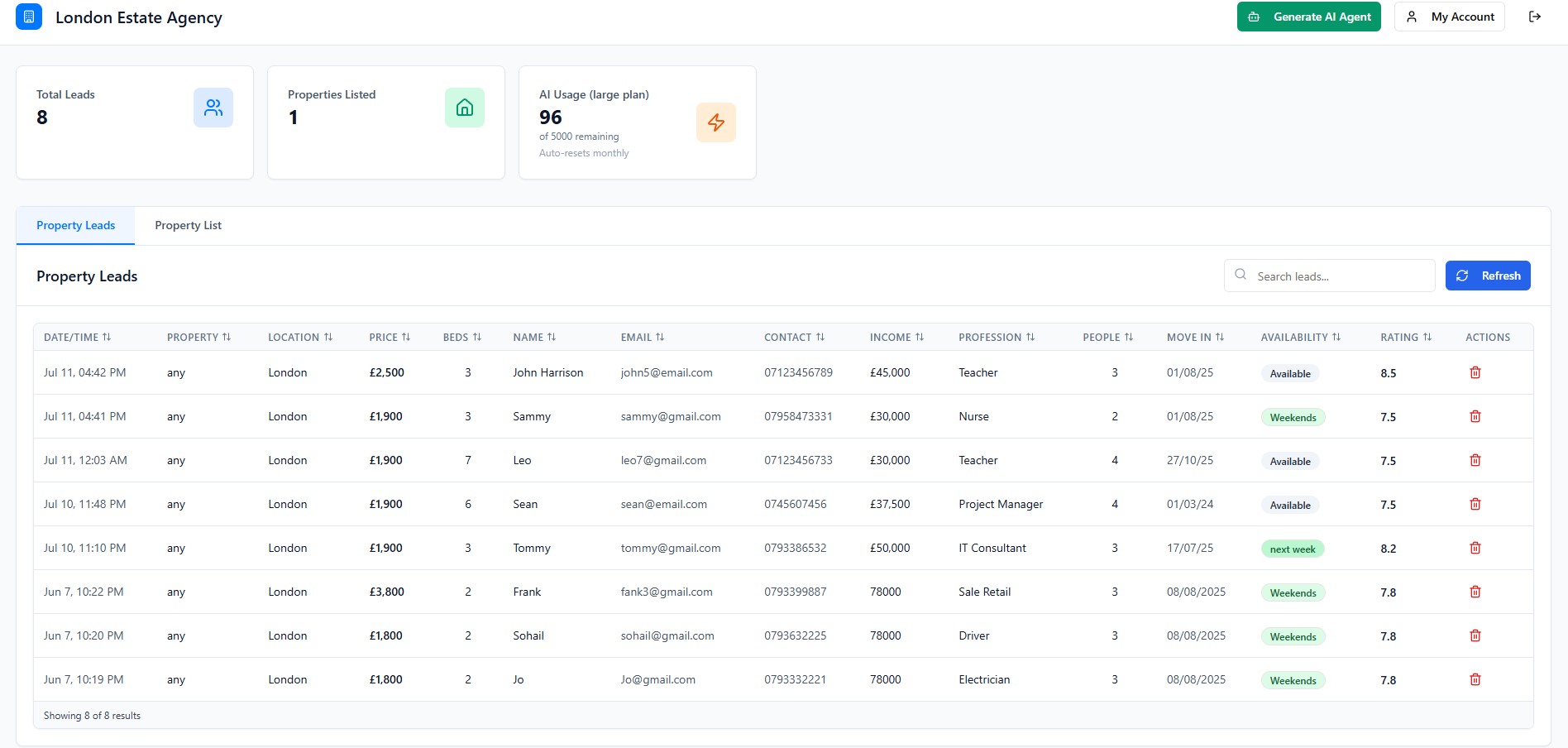Refresh the property leads table

click(1488, 276)
